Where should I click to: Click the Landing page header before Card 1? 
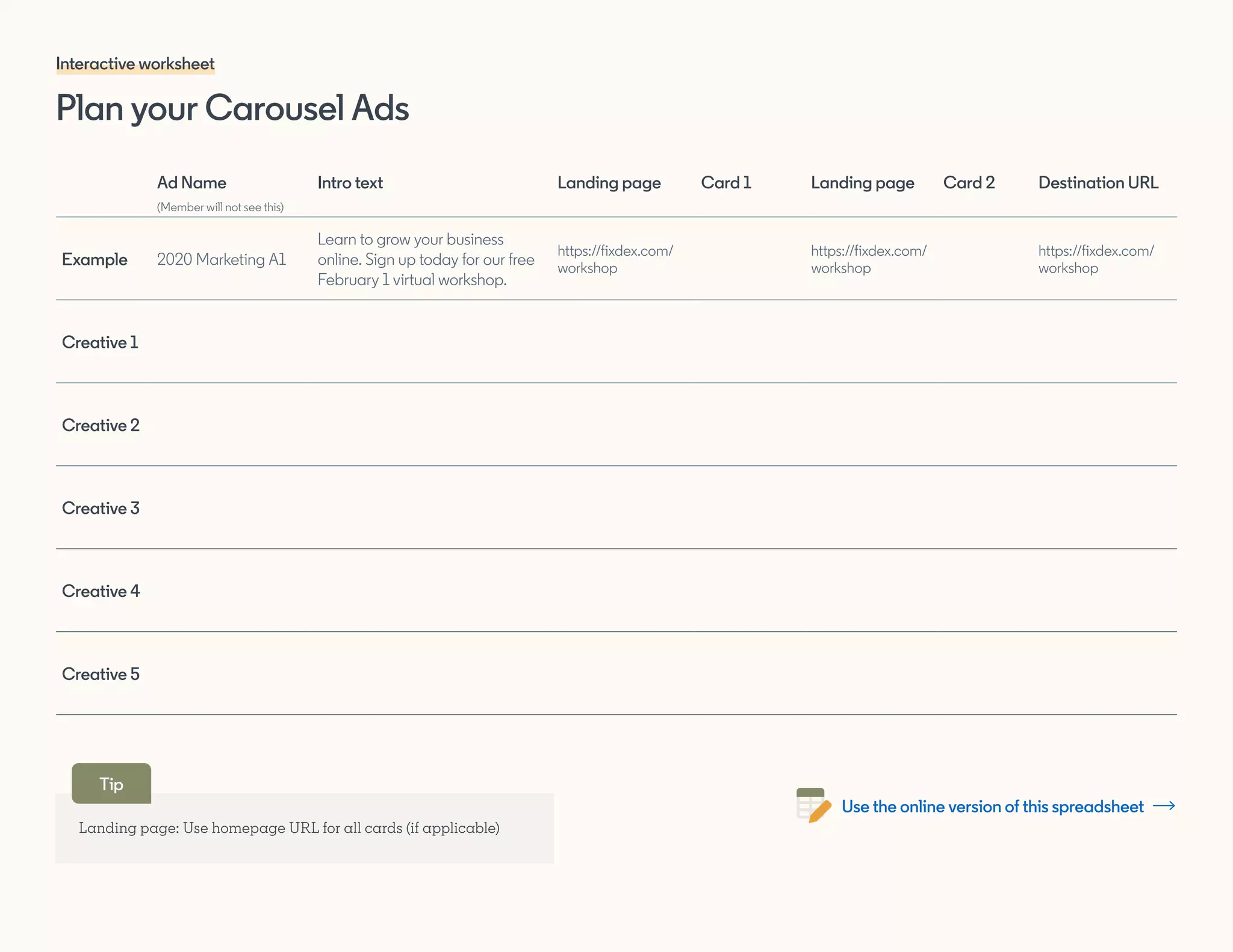[x=609, y=183]
